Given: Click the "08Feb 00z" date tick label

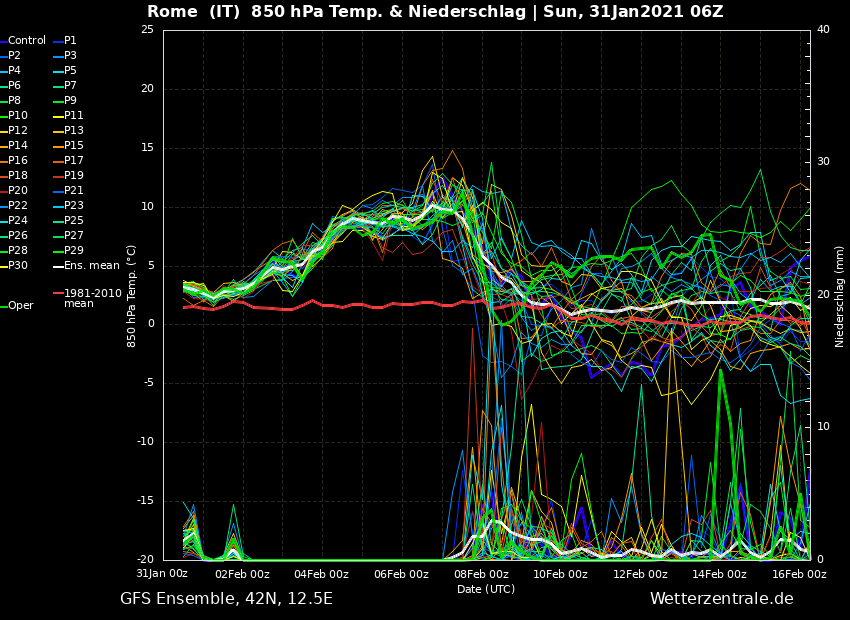Looking at the screenshot, I should pyautogui.click(x=481, y=574).
